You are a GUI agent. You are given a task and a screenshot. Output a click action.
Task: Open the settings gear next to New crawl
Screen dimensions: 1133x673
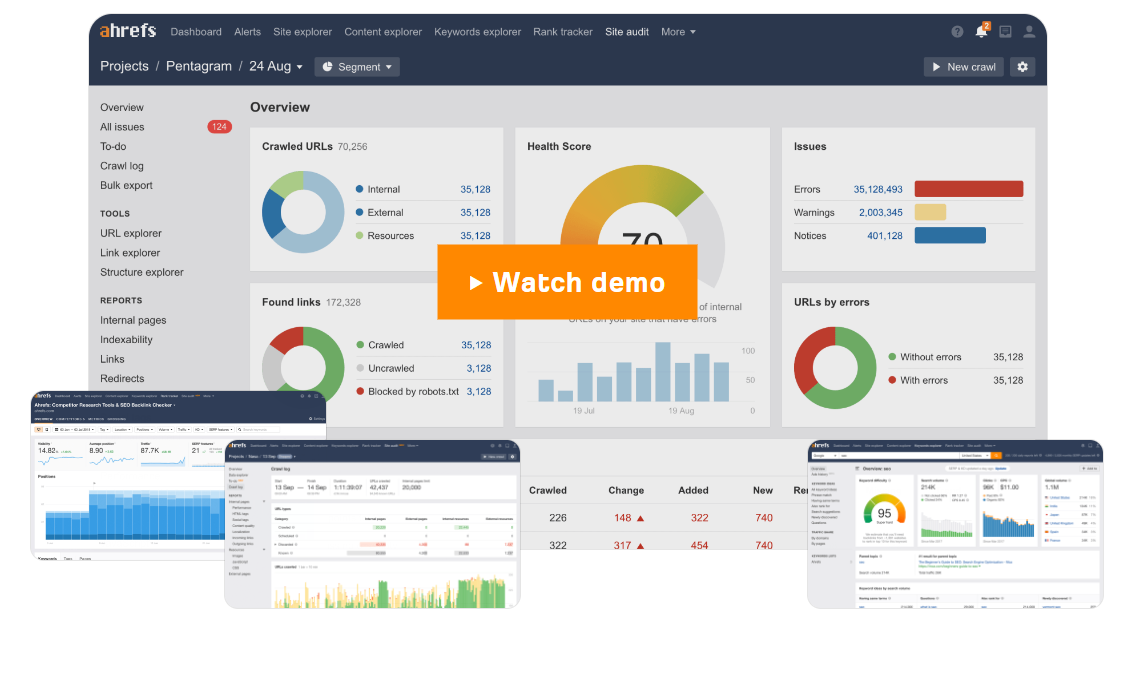1022,67
